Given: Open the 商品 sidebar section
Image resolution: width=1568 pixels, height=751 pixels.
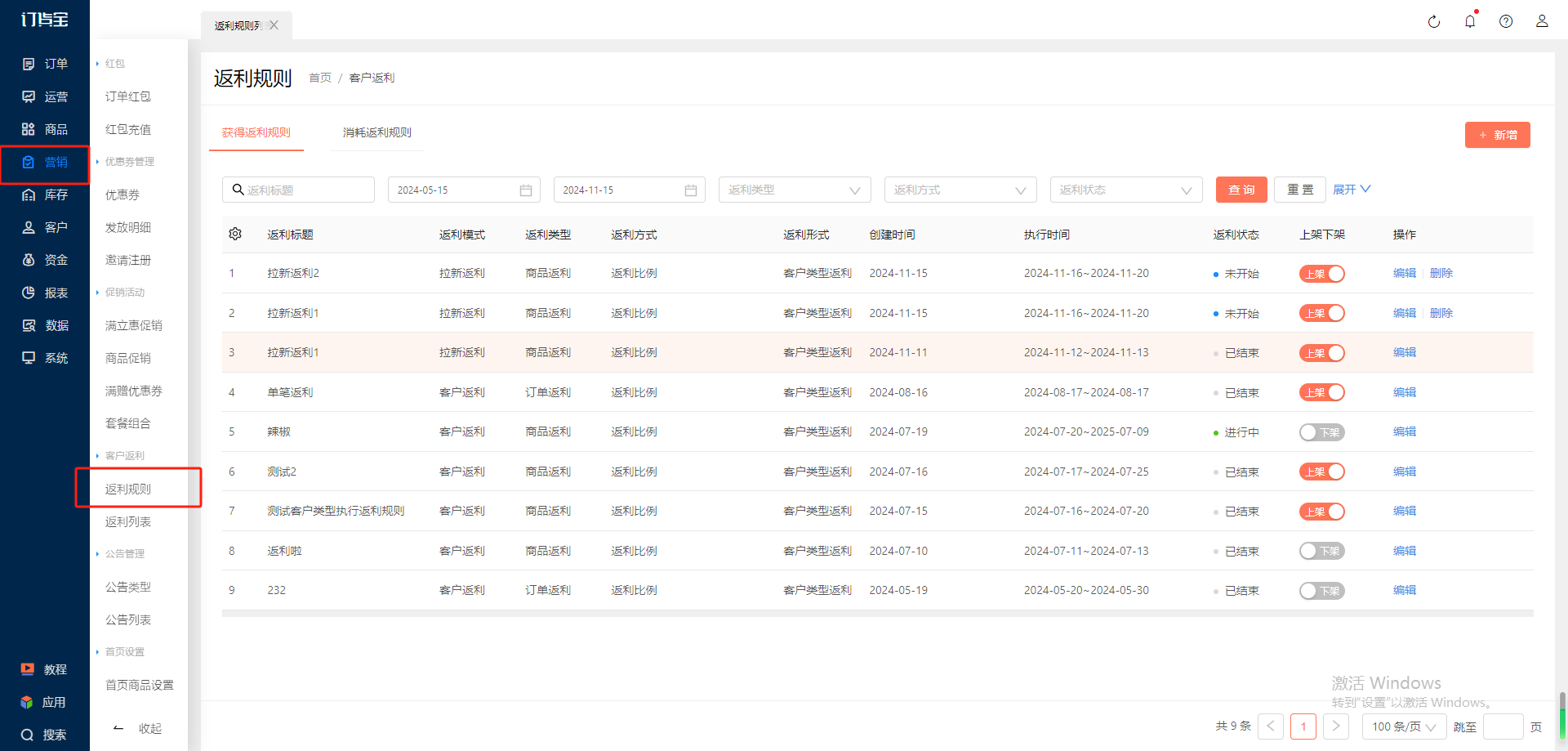Looking at the screenshot, I should (45, 129).
